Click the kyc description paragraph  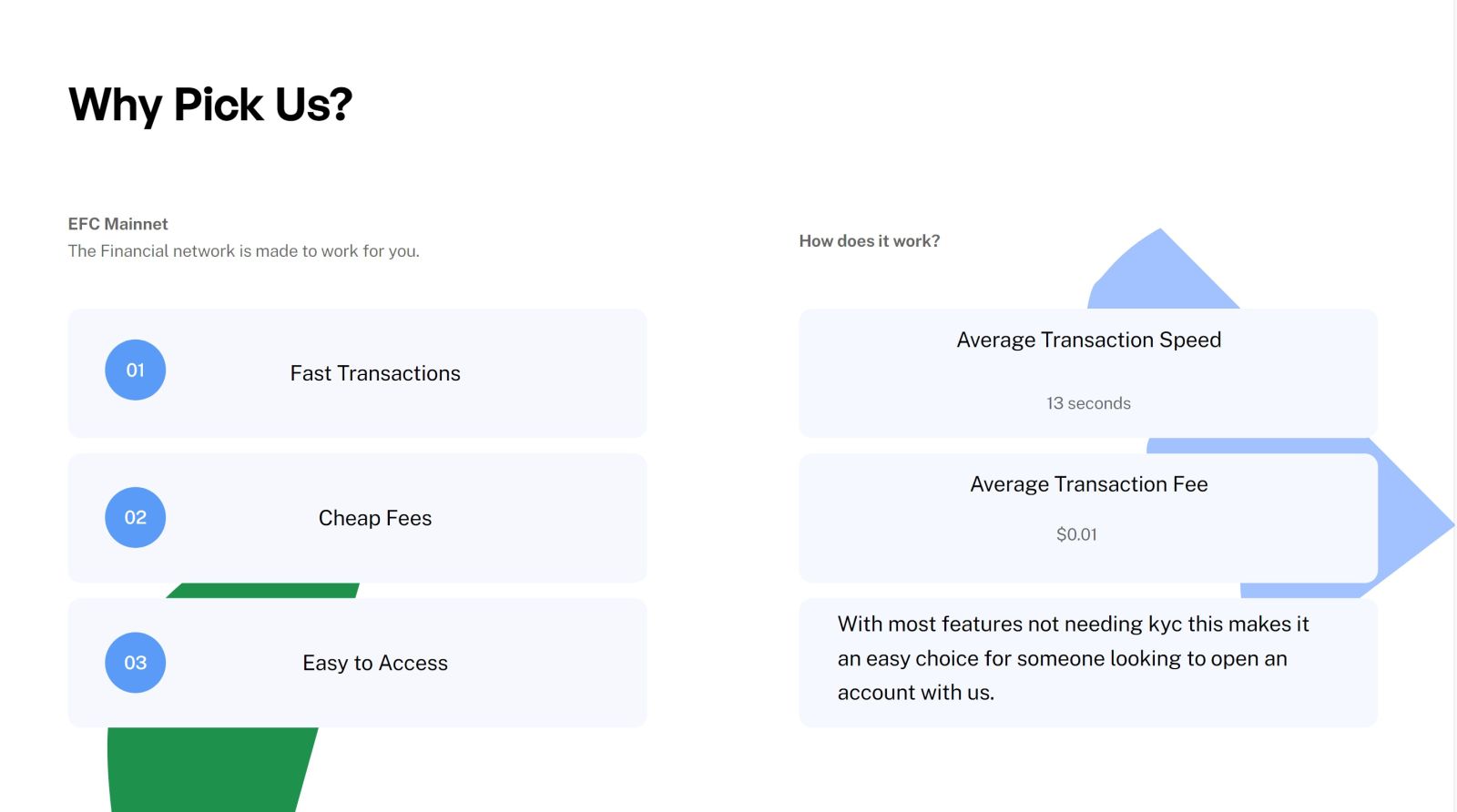click(x=1073, y=658)
